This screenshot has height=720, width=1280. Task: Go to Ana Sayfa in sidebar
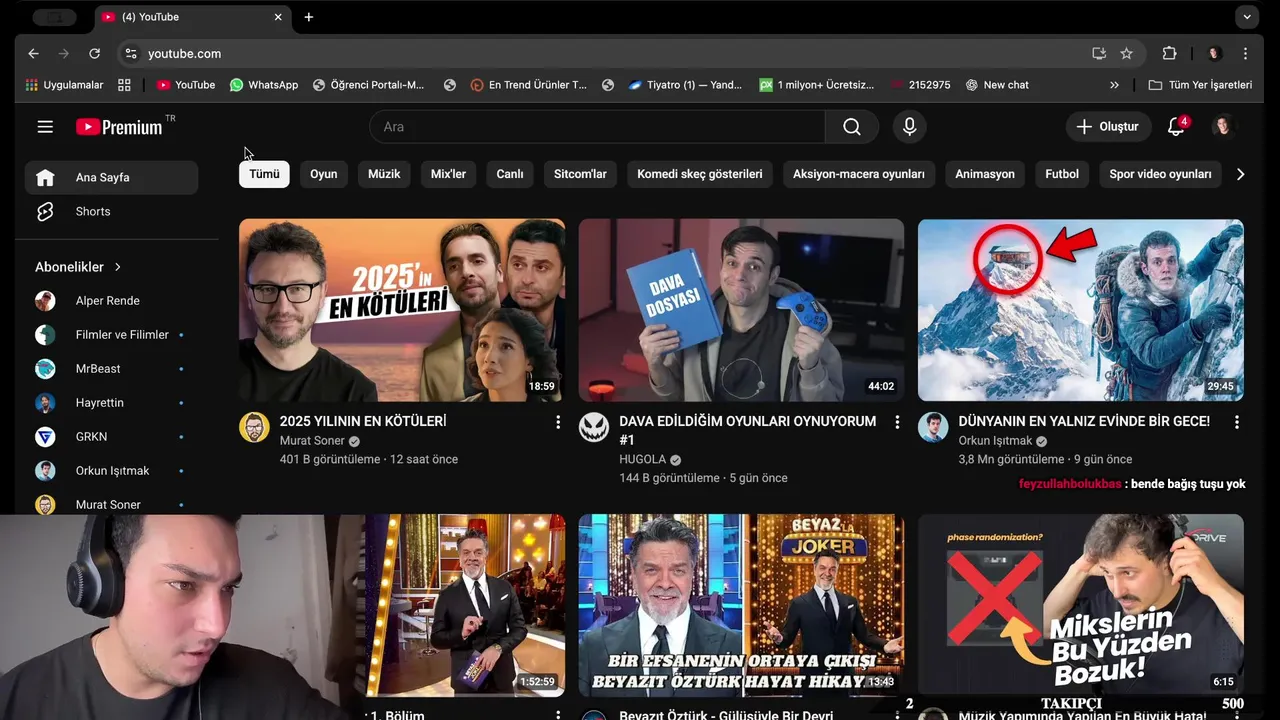(111, 177)
